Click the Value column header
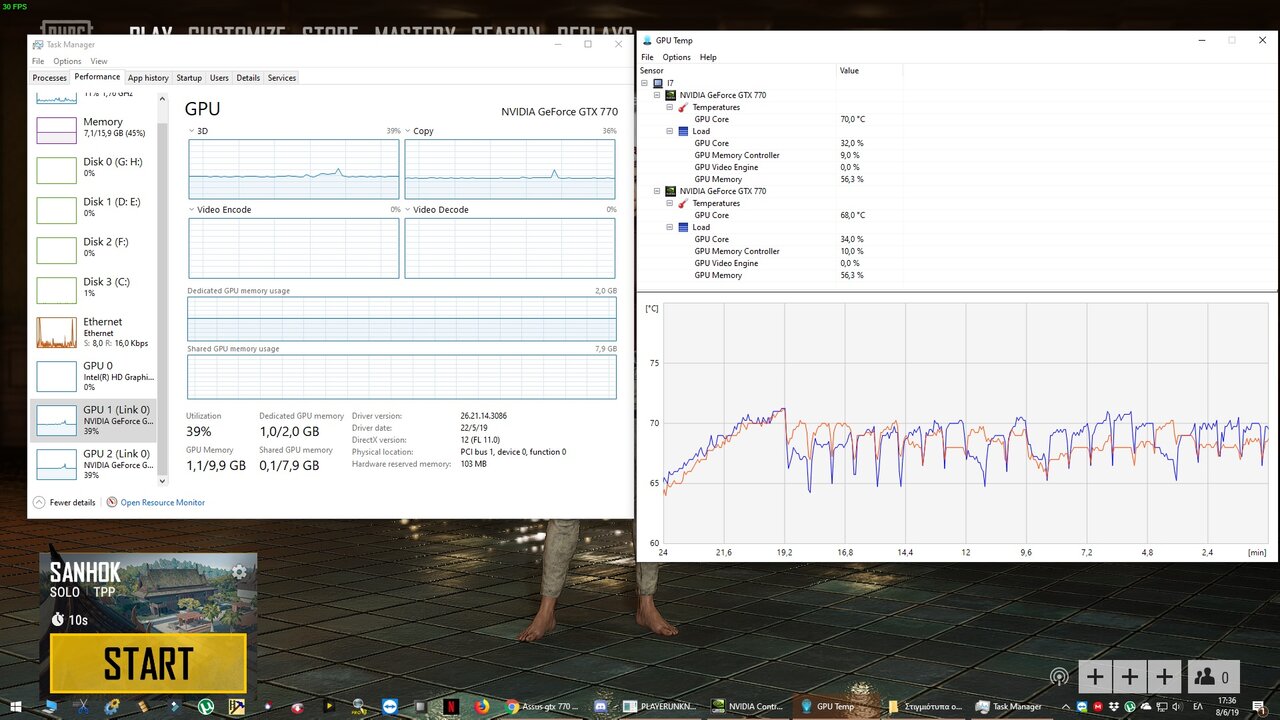 click(x=869, y=71)
